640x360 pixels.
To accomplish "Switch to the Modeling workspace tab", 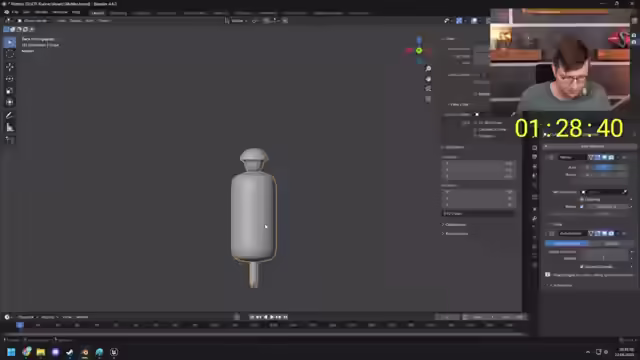I will pyautogui.click(x=118, y=13).
